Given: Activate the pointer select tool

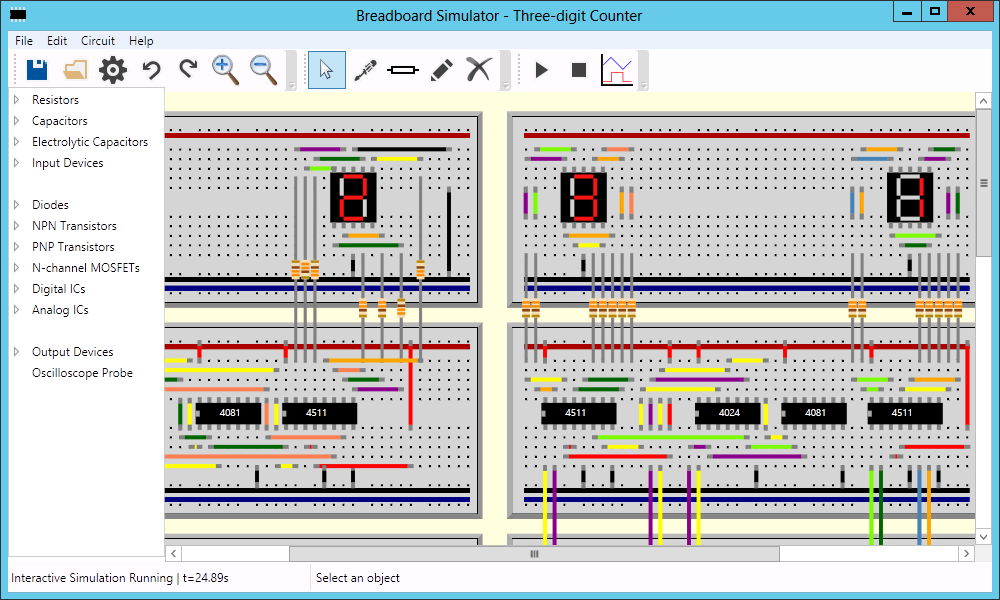Looking at the screenshot, I should click(x=326, y=69).
